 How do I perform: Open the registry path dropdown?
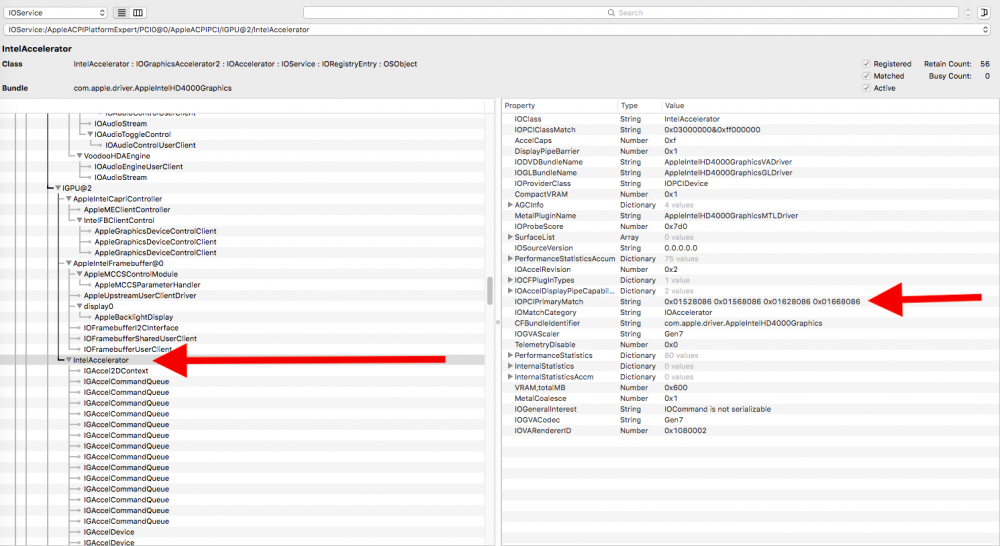pos(498,29)
